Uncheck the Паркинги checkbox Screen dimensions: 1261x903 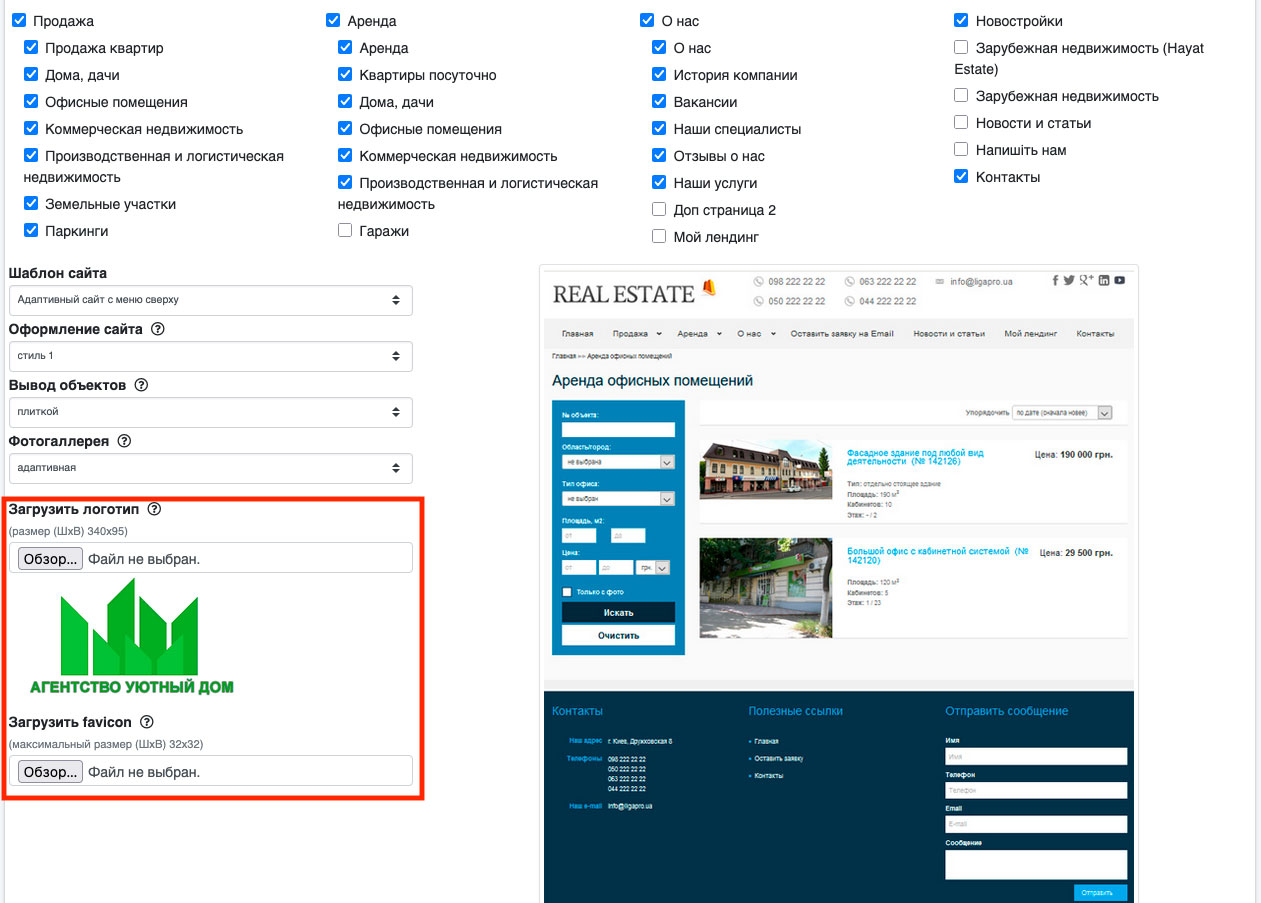[x=31, y=231]
